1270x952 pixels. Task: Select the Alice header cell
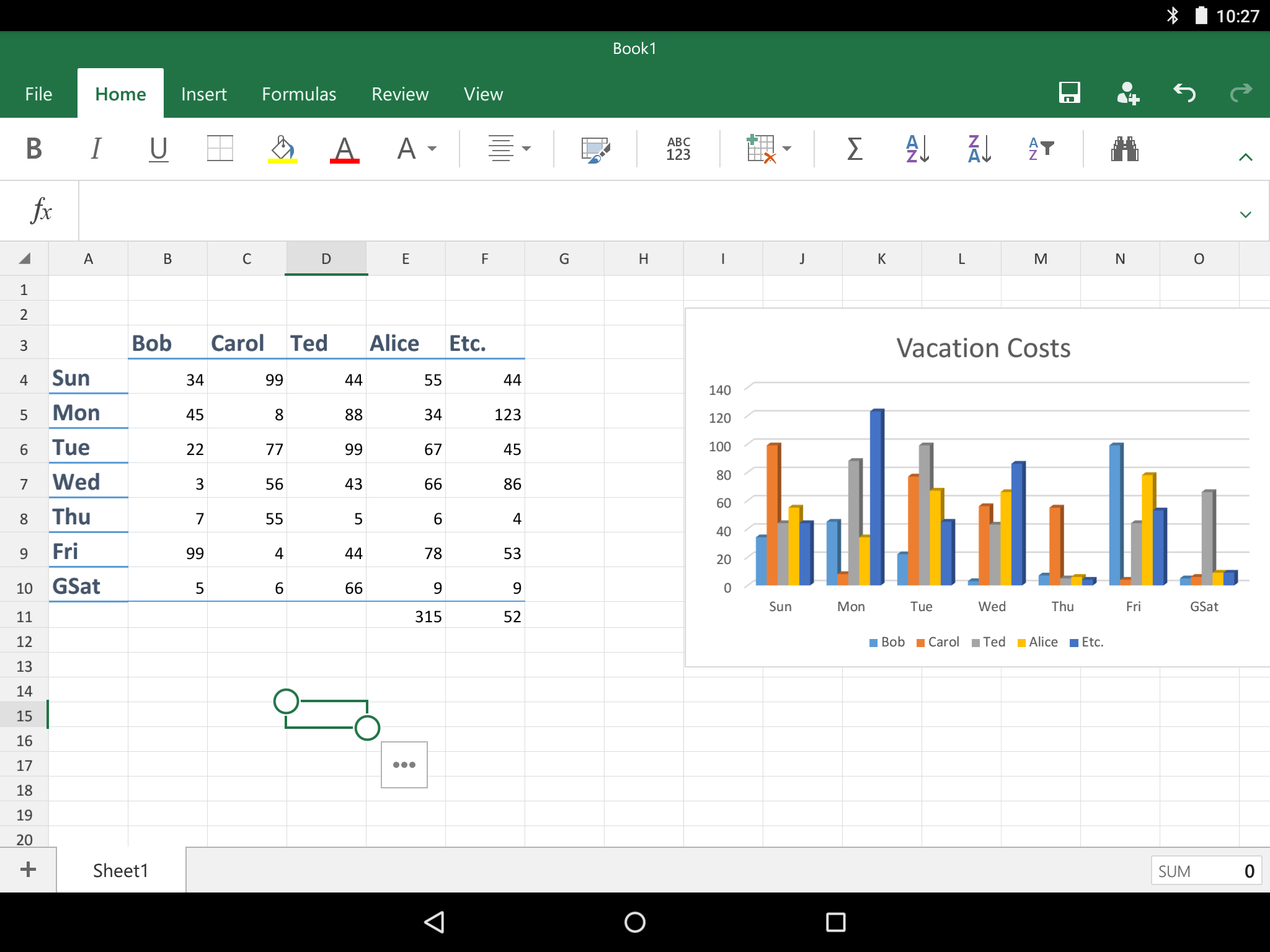pos(406,343)
